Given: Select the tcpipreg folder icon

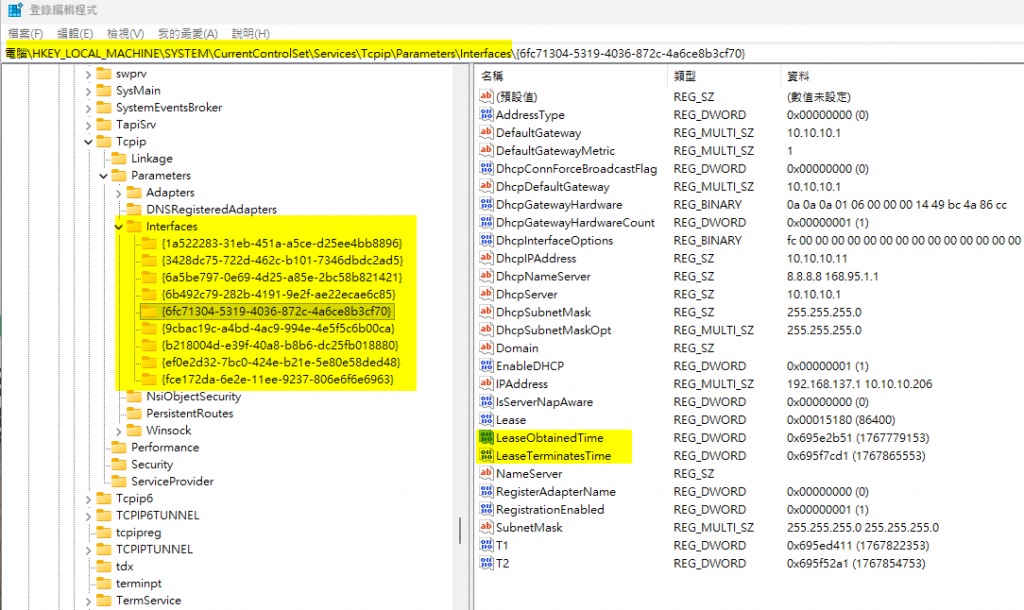Looking at the screenshot, I should (x=104, y=532).
